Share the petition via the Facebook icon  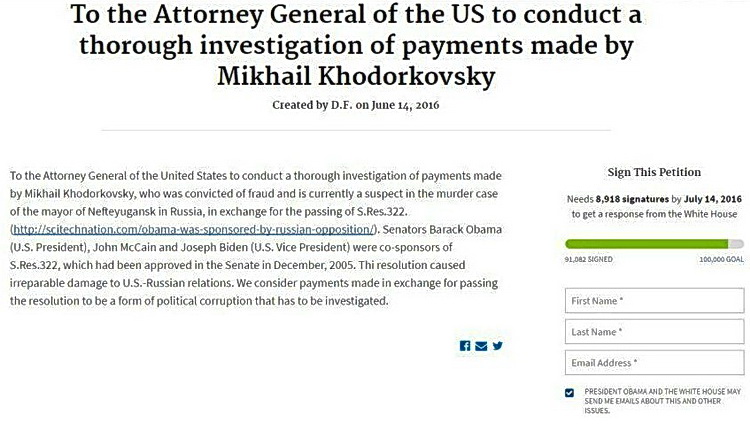(x=464, y=345)
